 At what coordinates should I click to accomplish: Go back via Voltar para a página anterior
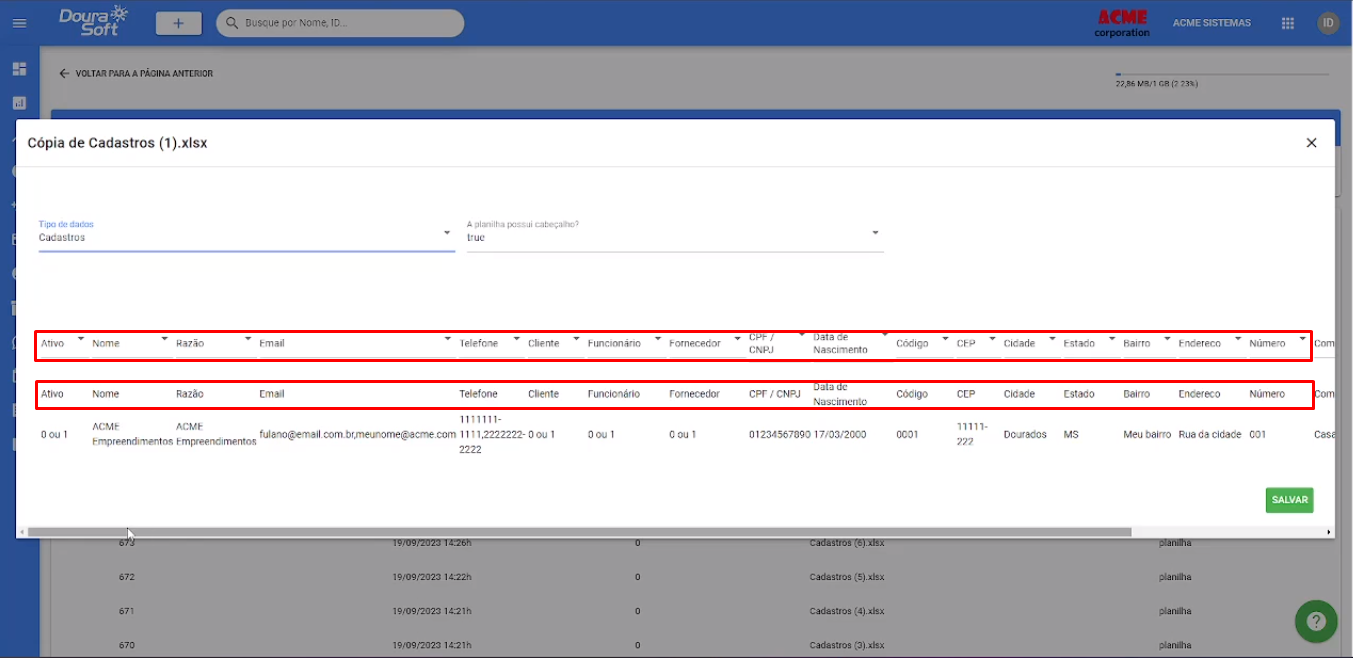(136, 74)
